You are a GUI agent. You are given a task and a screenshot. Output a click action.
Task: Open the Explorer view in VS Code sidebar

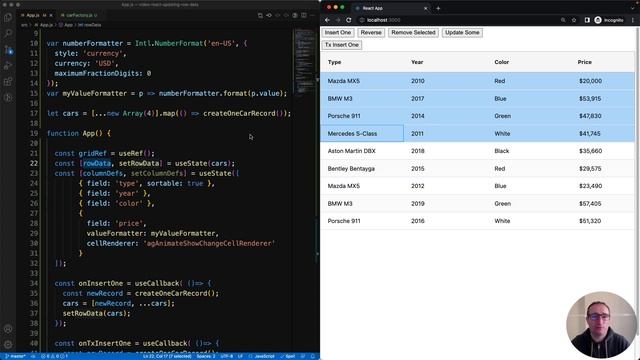(8, 18)
